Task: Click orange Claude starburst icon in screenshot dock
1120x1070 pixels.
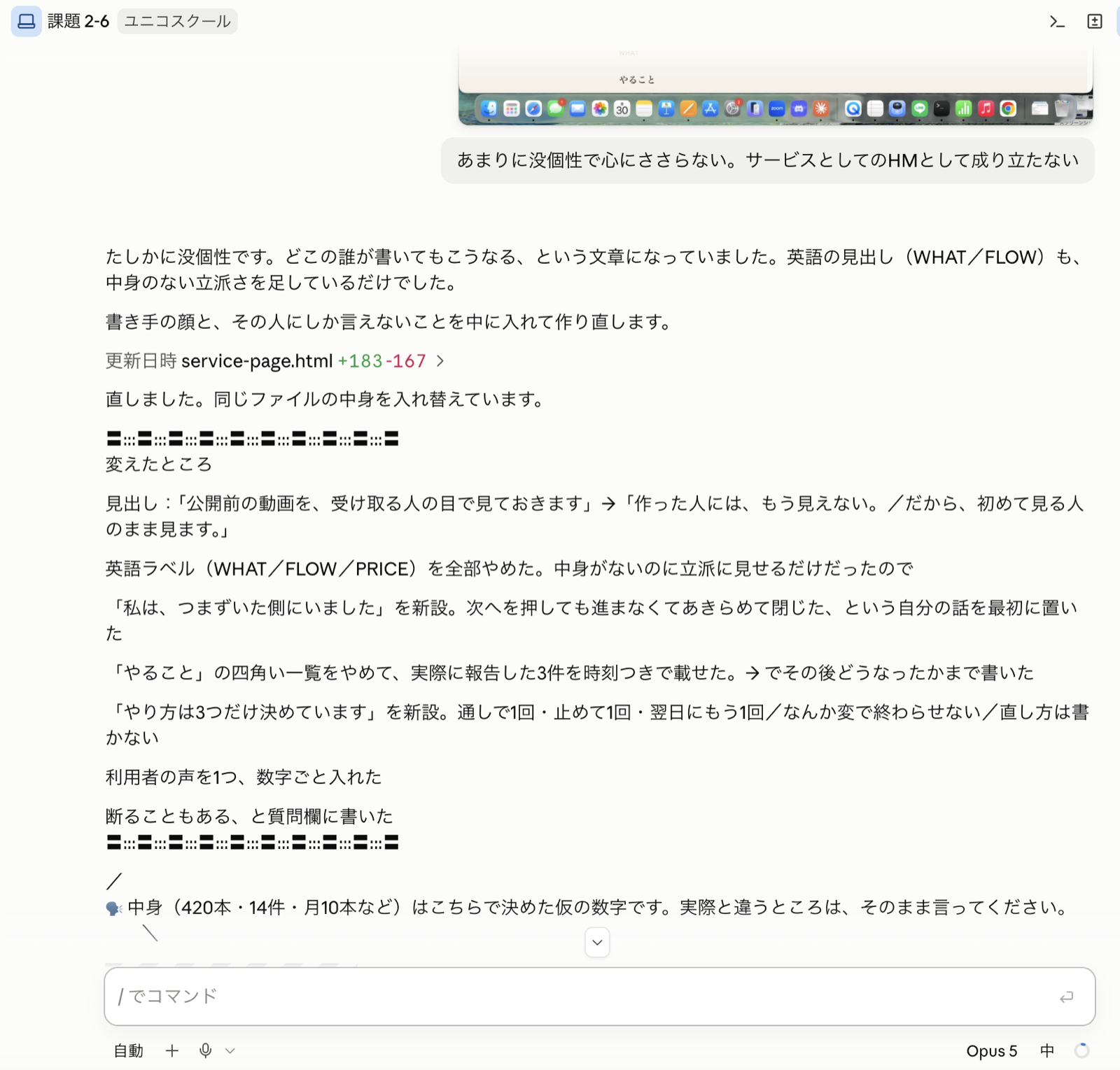Action: coord(820,108)
